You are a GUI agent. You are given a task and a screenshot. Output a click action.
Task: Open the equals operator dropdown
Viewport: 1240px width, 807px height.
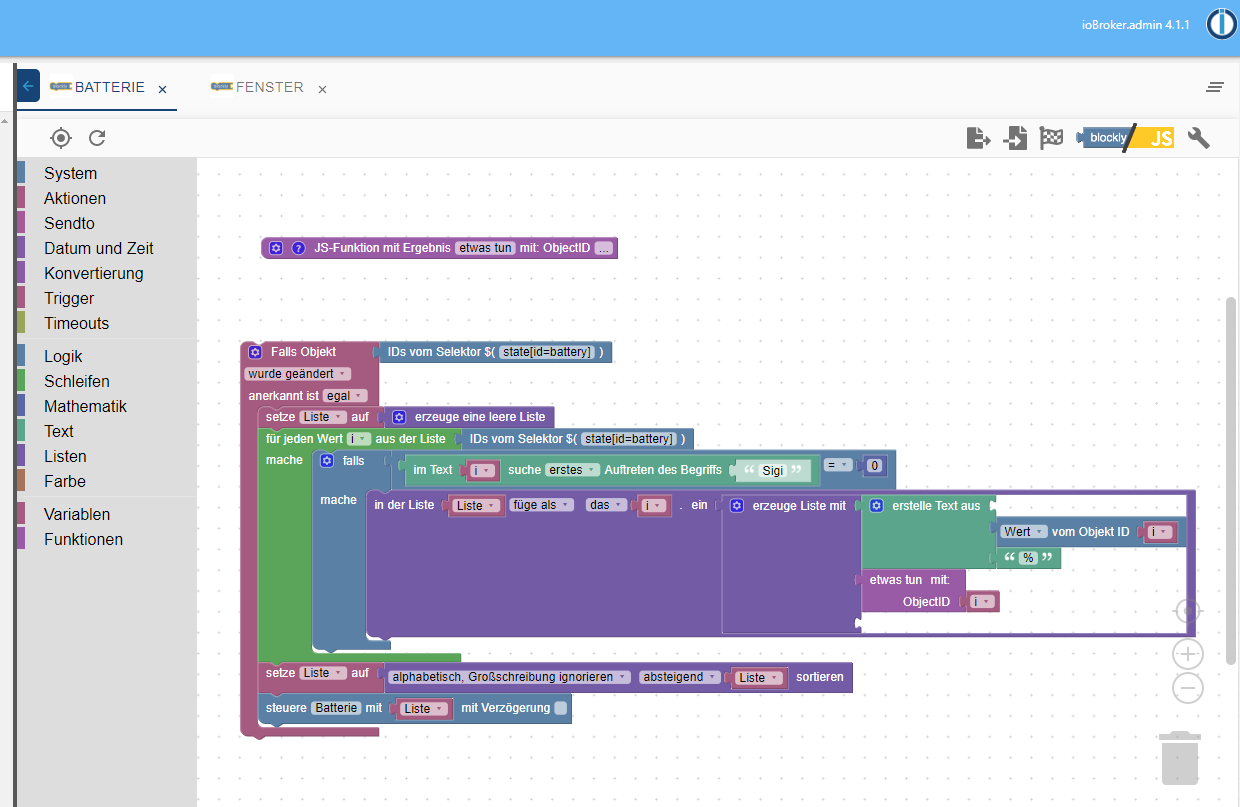(x=838, y=465)
